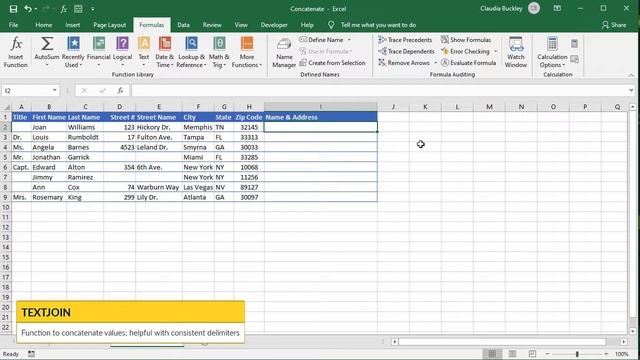Click the 100% zoom level text
Viewport: 640px width, 360px height.
[622, 354]
